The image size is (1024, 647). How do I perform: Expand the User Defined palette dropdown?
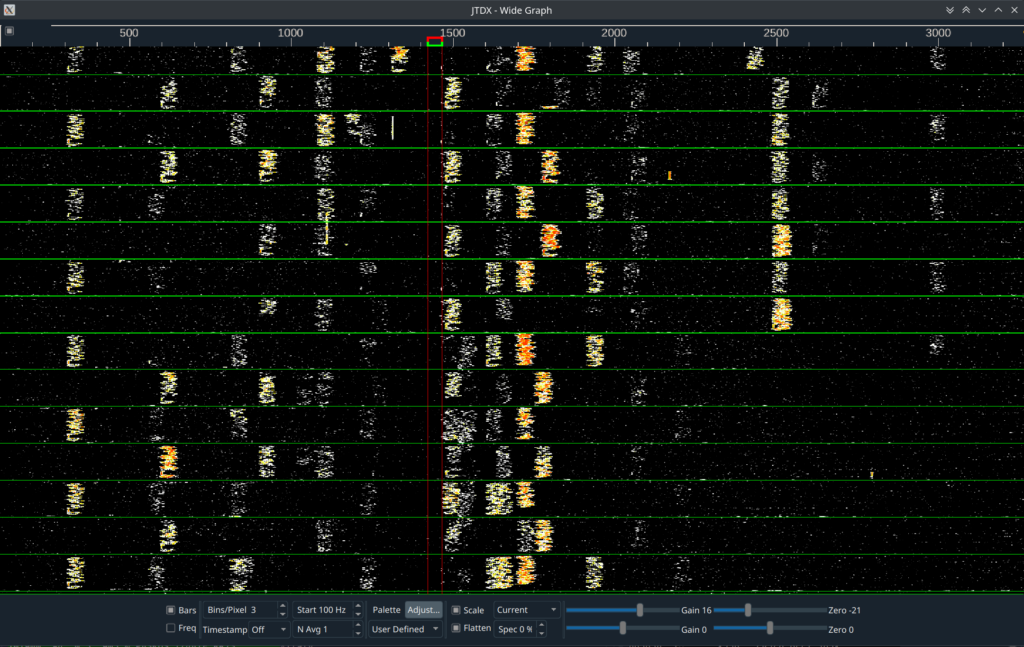(x=405, y=629)
